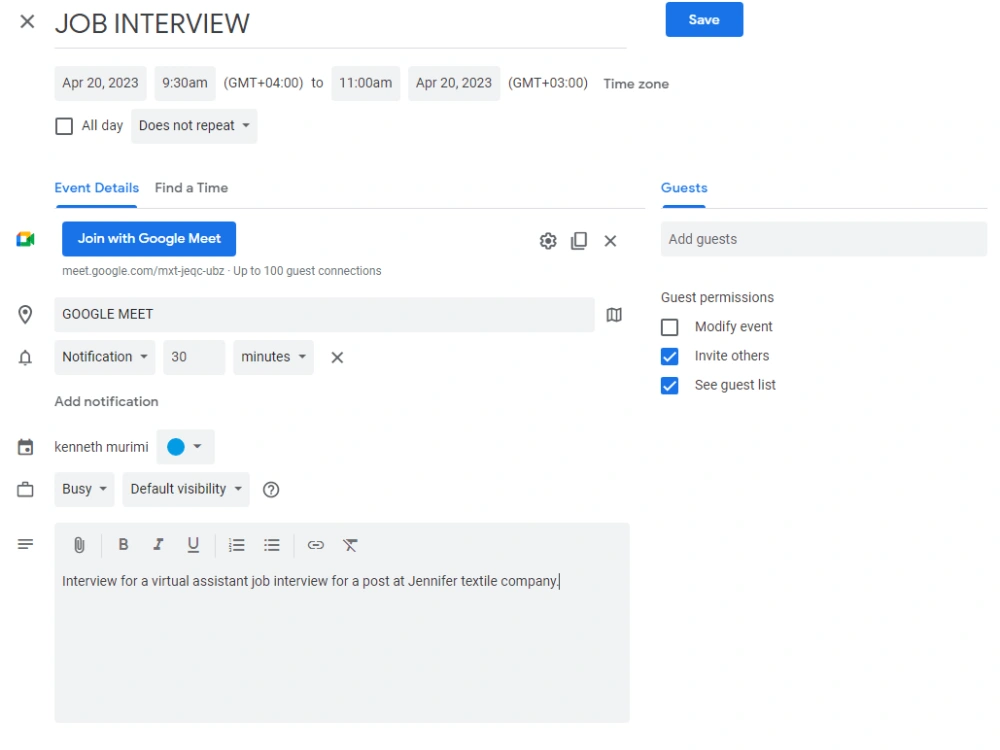Click the (GMT+04:00) start timezone label
The height and width of the screenshot is (750, 1000).
263,84
